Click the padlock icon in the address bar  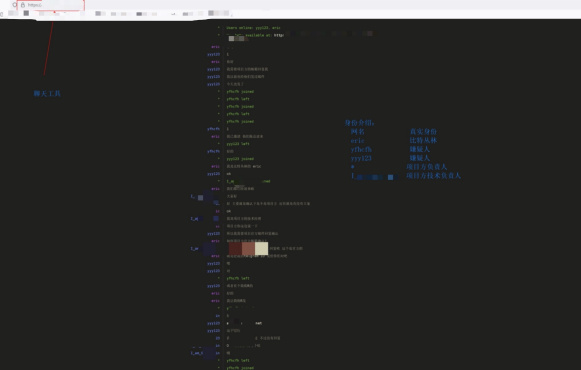[23, 5]
